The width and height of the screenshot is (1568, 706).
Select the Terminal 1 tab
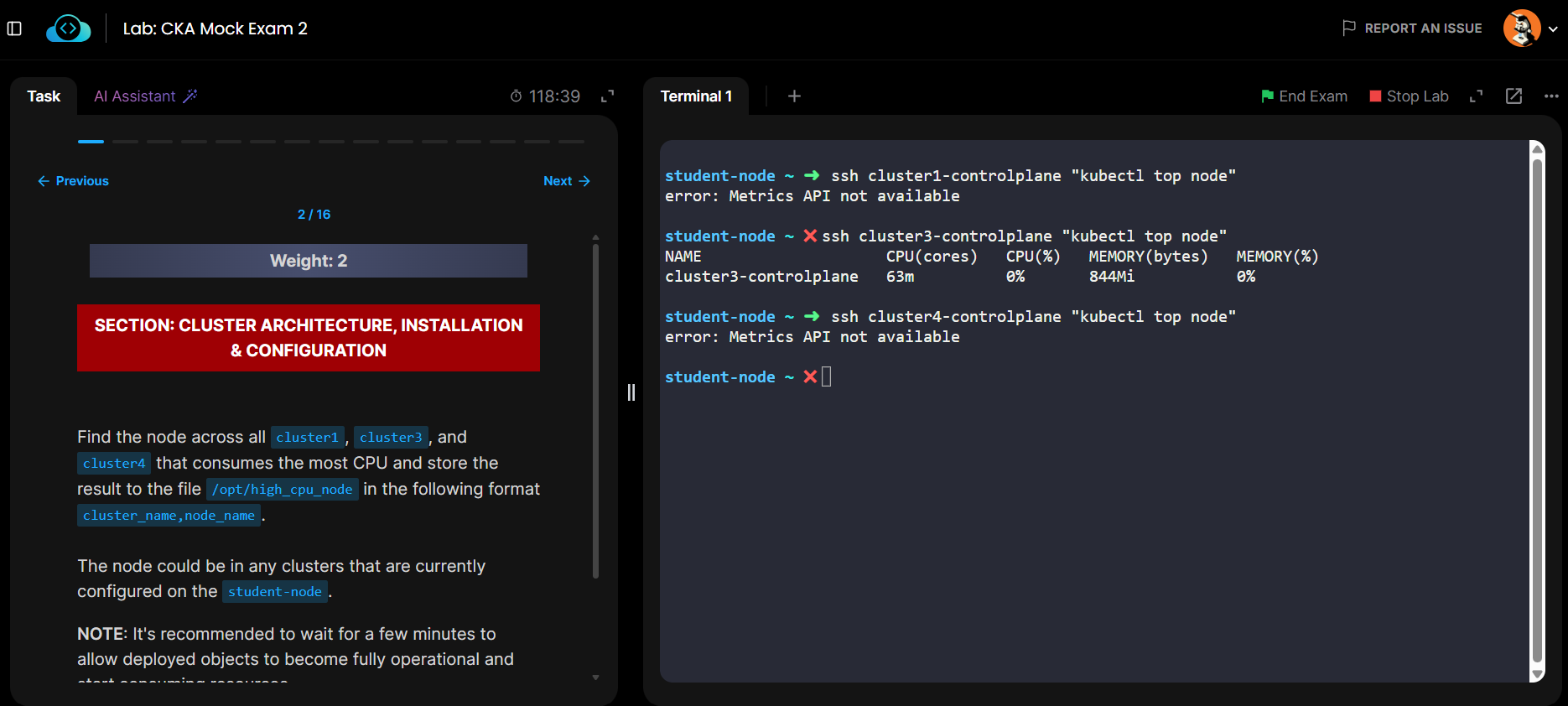click(696, 96)
